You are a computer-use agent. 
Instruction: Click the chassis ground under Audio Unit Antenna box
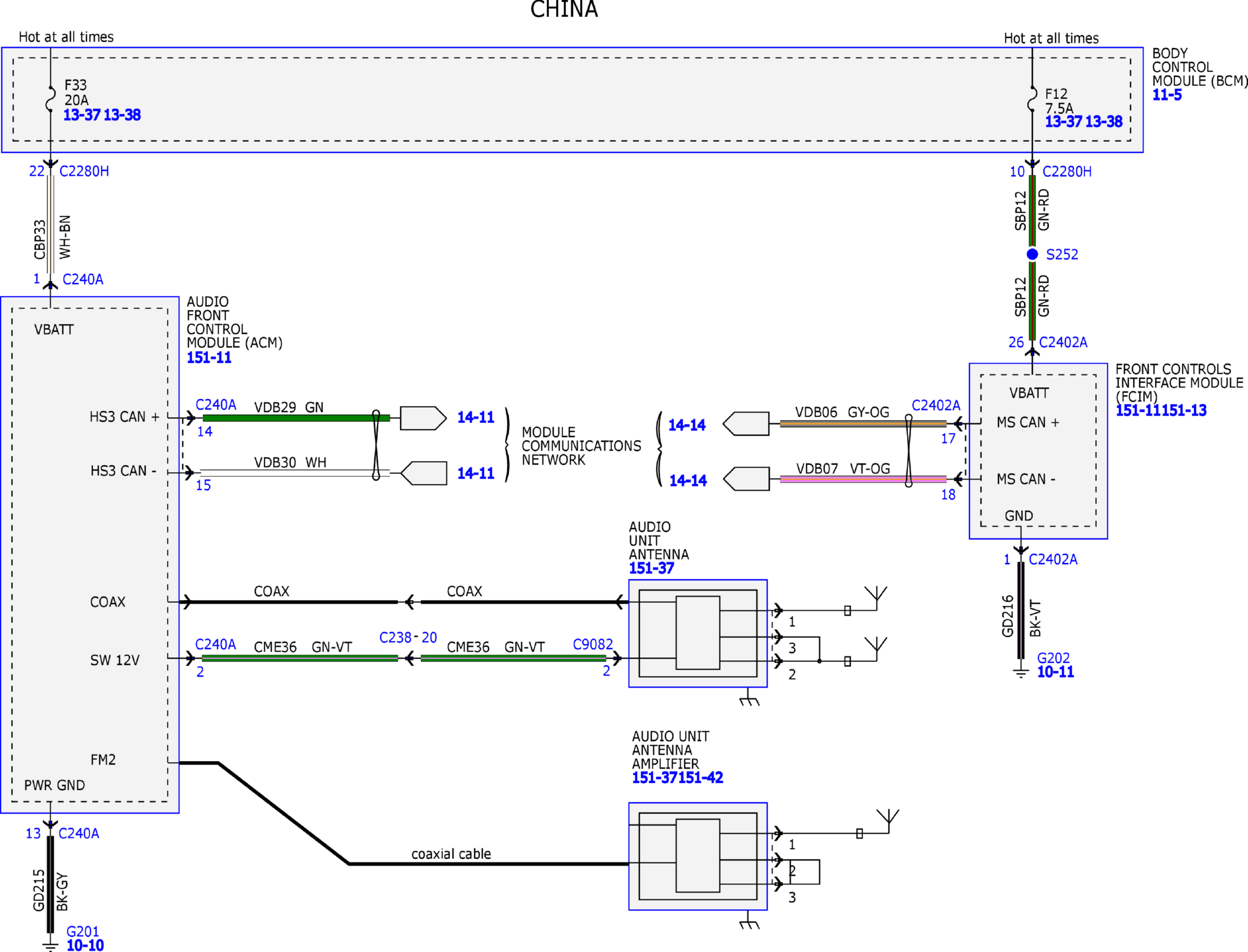pos(748,697)
